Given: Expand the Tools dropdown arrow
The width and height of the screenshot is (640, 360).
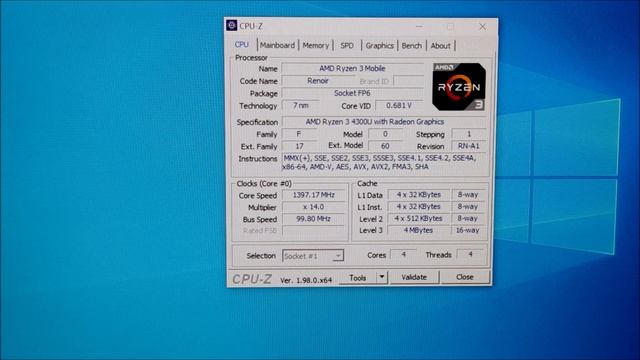Looking at the screenshot, I should 382,278.
